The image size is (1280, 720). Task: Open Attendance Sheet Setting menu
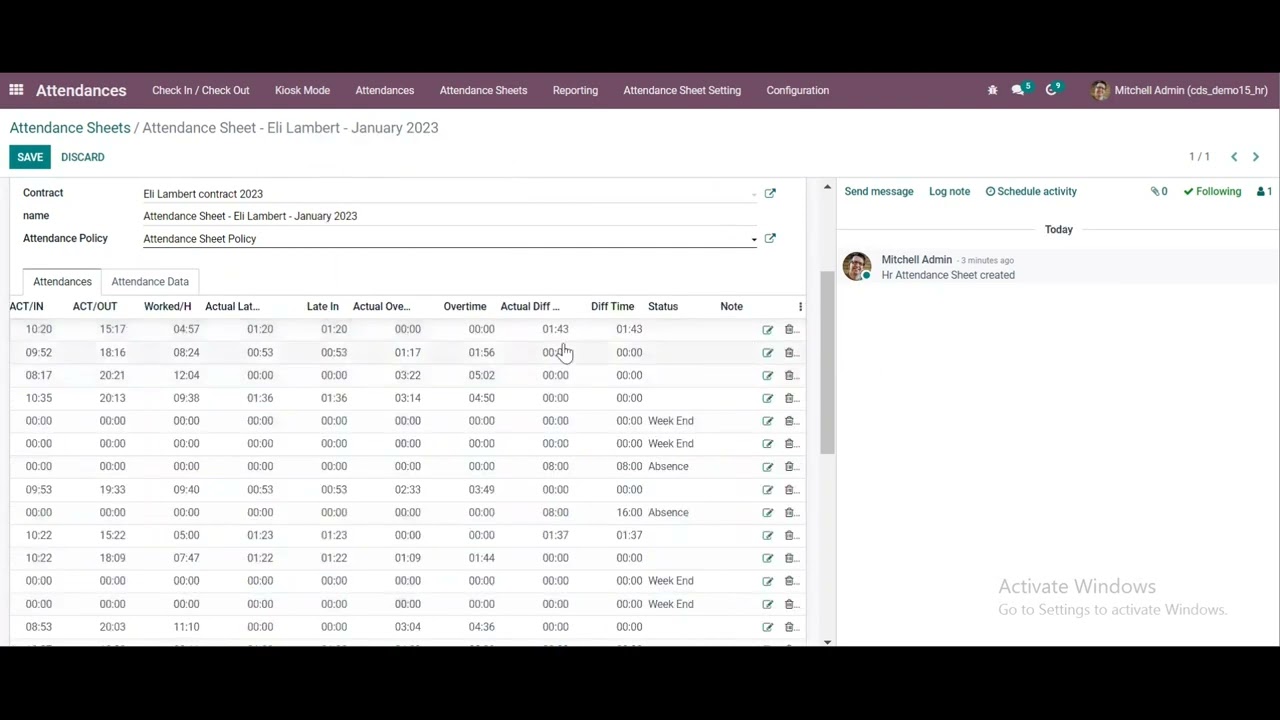682,90
